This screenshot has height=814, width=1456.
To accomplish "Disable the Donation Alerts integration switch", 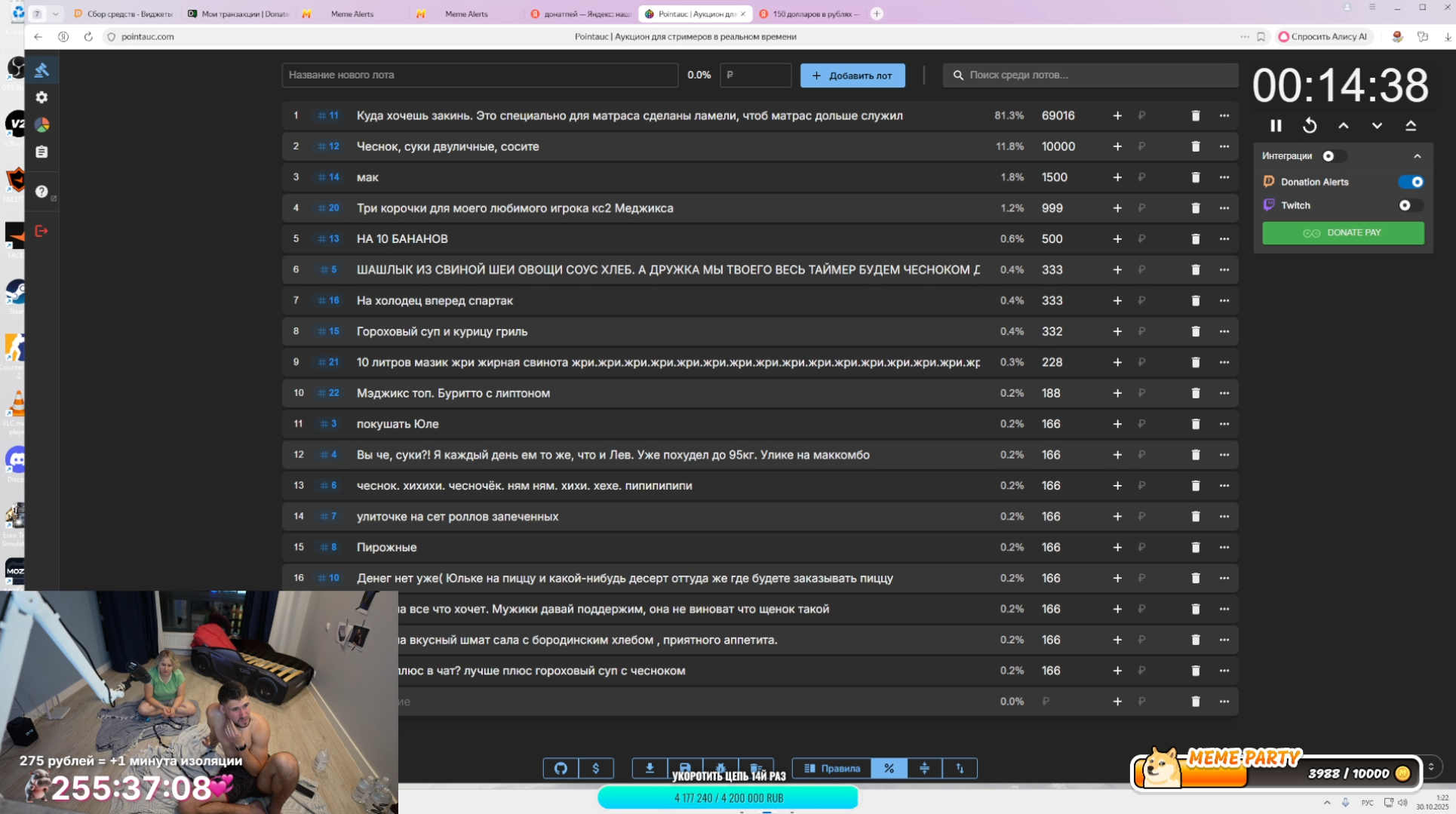I will click(1411, 182).
